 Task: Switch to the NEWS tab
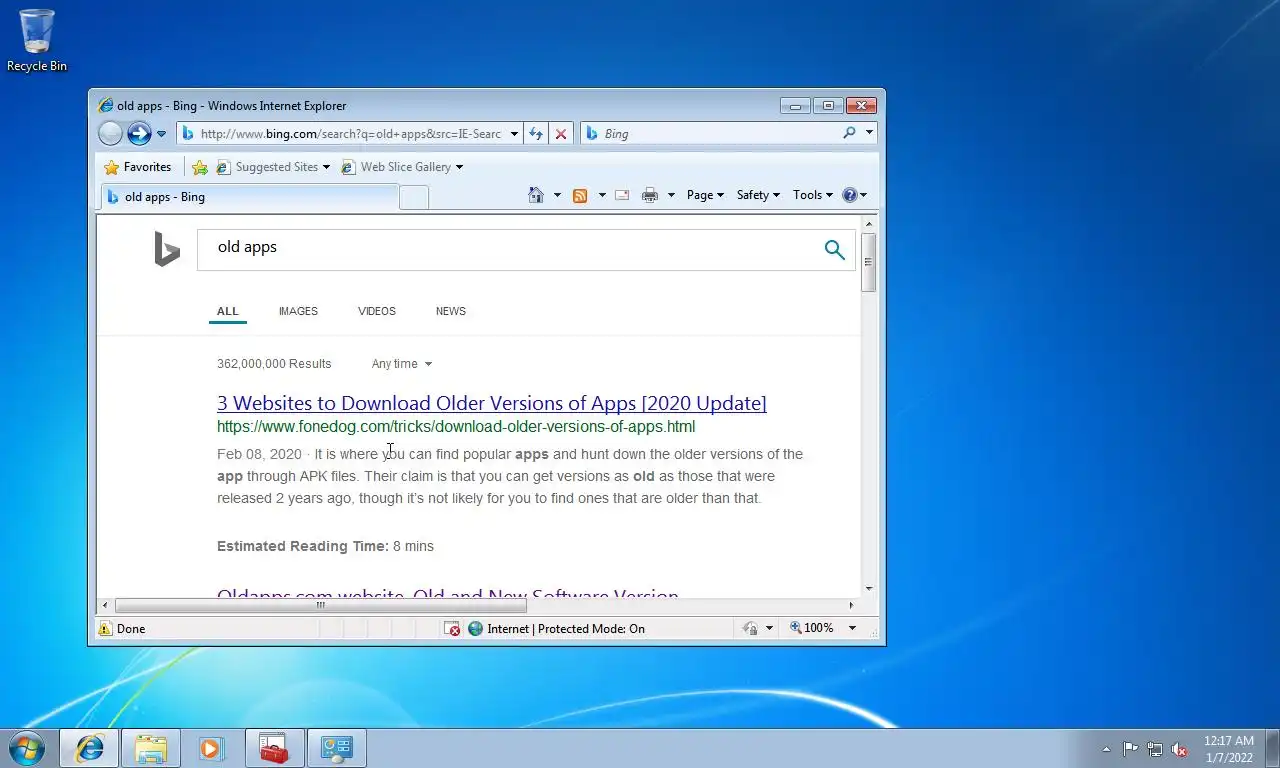[451, 311]
